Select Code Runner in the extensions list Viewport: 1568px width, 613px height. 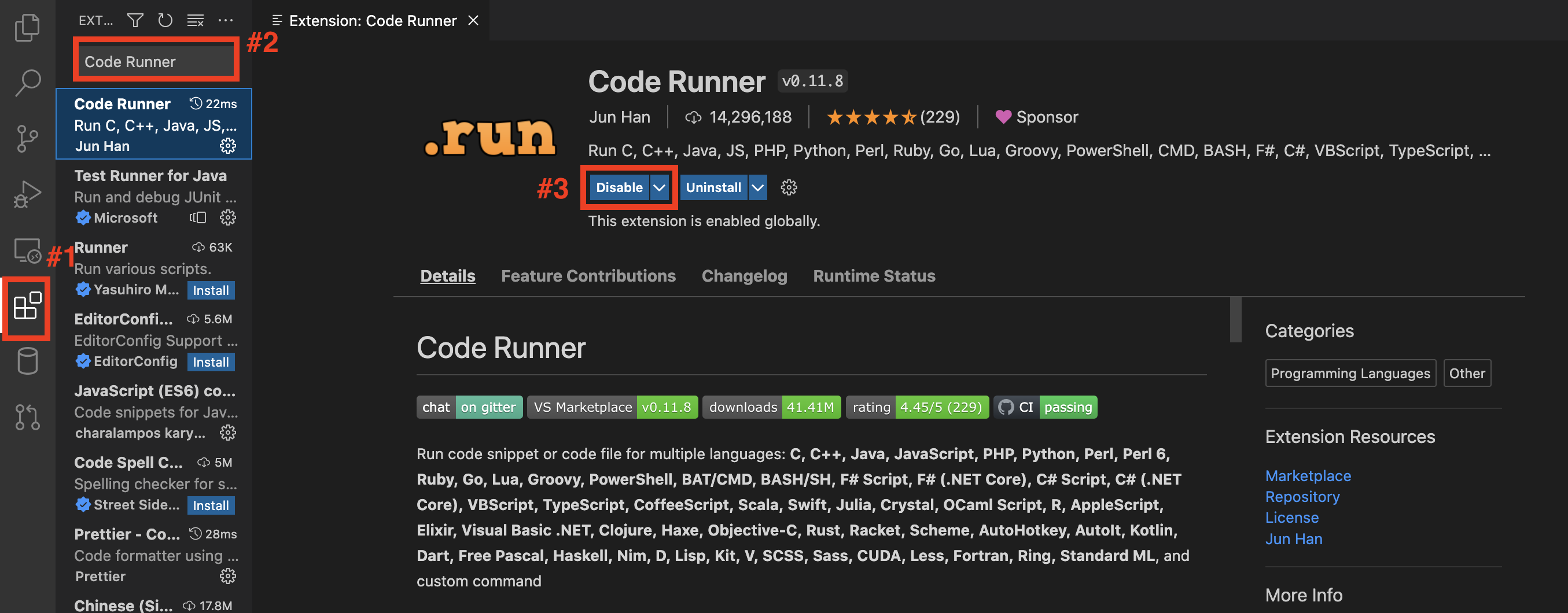click(x=153, y=124)
